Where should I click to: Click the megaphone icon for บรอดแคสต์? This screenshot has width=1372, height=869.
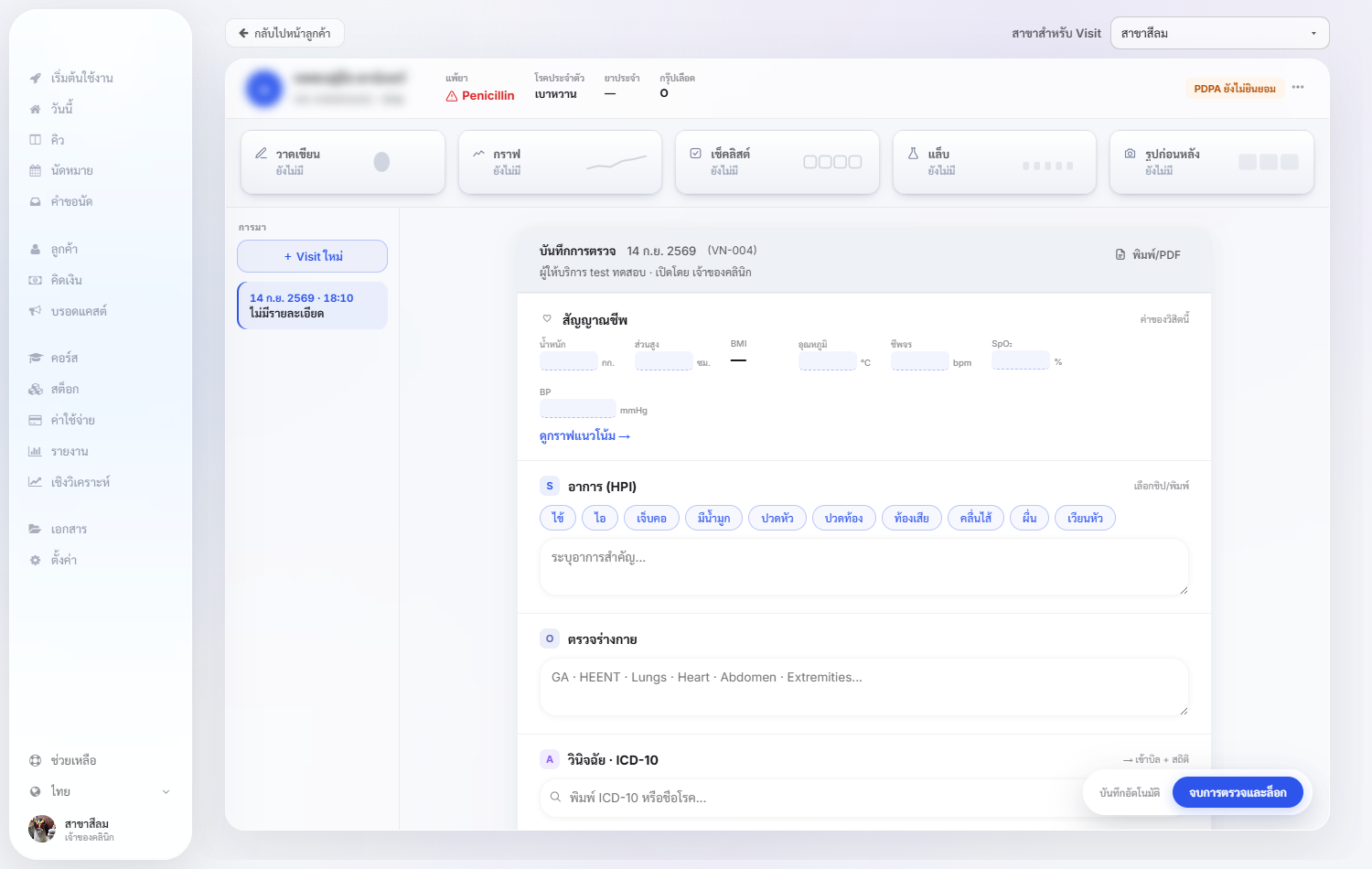click(x=35, y=311)
